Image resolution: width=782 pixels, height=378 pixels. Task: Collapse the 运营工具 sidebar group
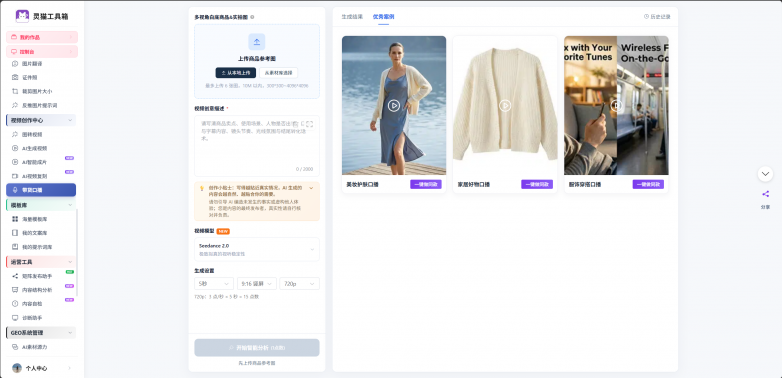click(70, 262)
